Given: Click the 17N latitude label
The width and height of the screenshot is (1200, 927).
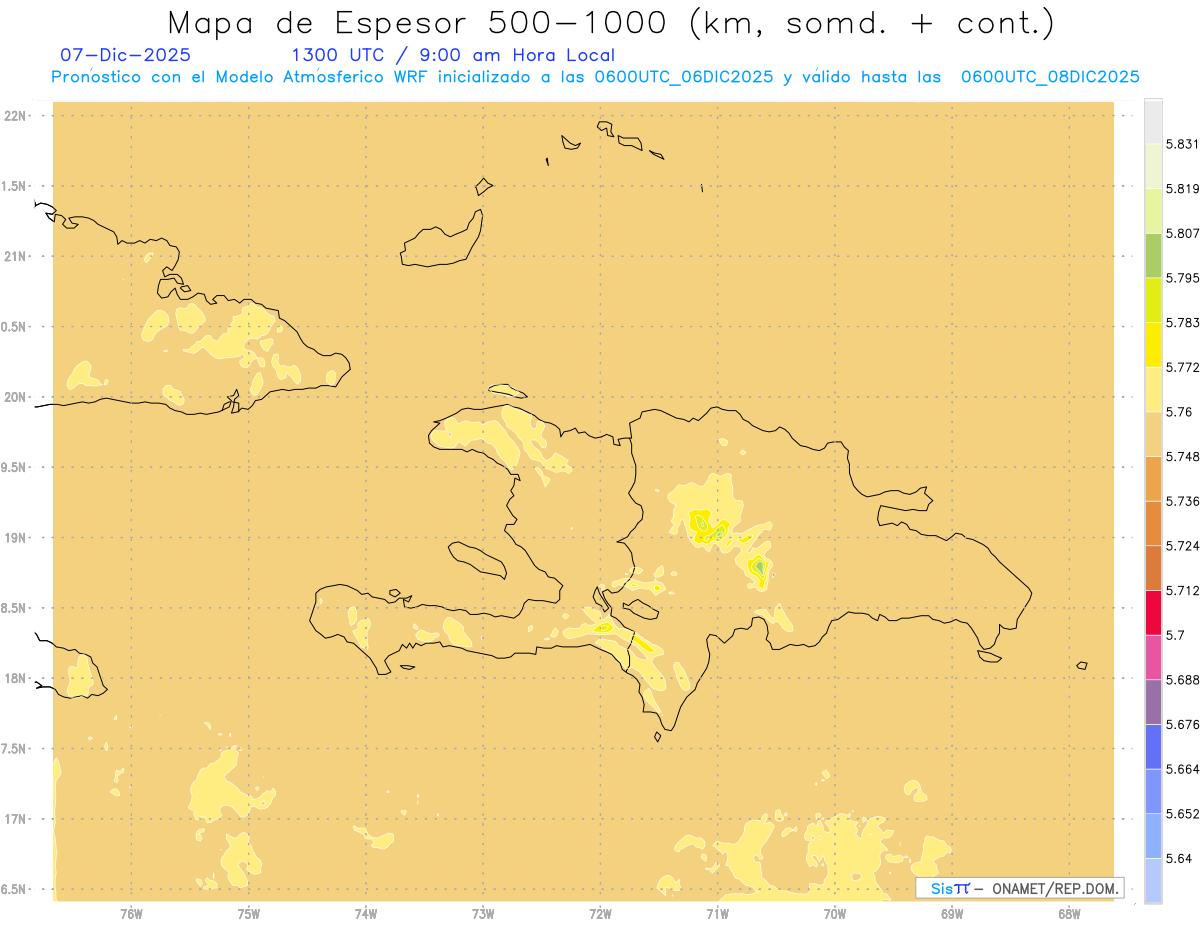Looking at the screenshot, I should pos(14,819).
